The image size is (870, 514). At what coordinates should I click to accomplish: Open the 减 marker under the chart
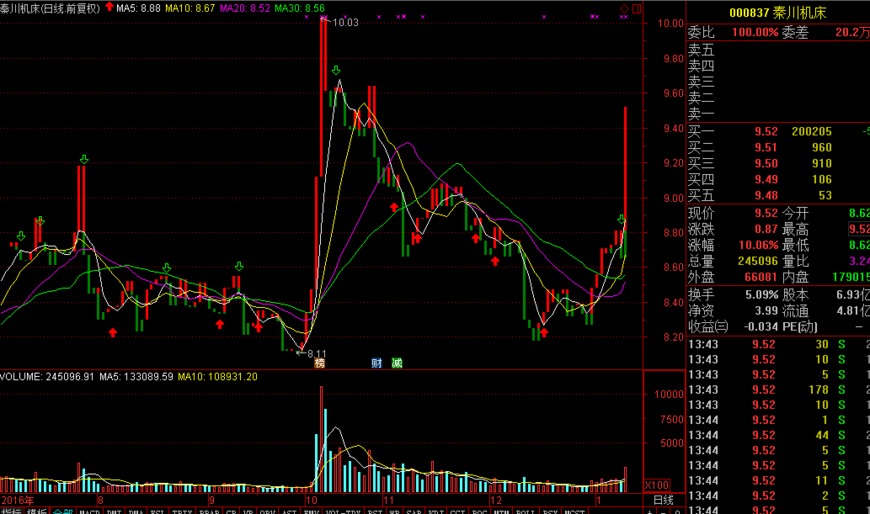coord(397,363)
